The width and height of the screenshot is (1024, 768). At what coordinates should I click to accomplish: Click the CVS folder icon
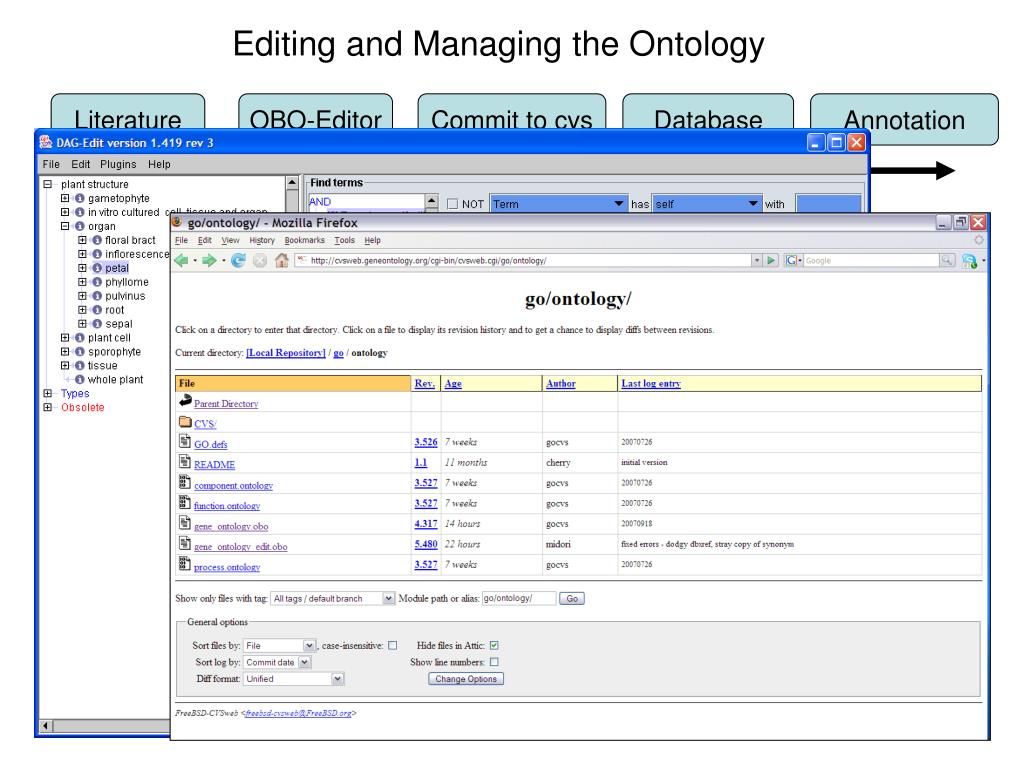tap(185, 422)
